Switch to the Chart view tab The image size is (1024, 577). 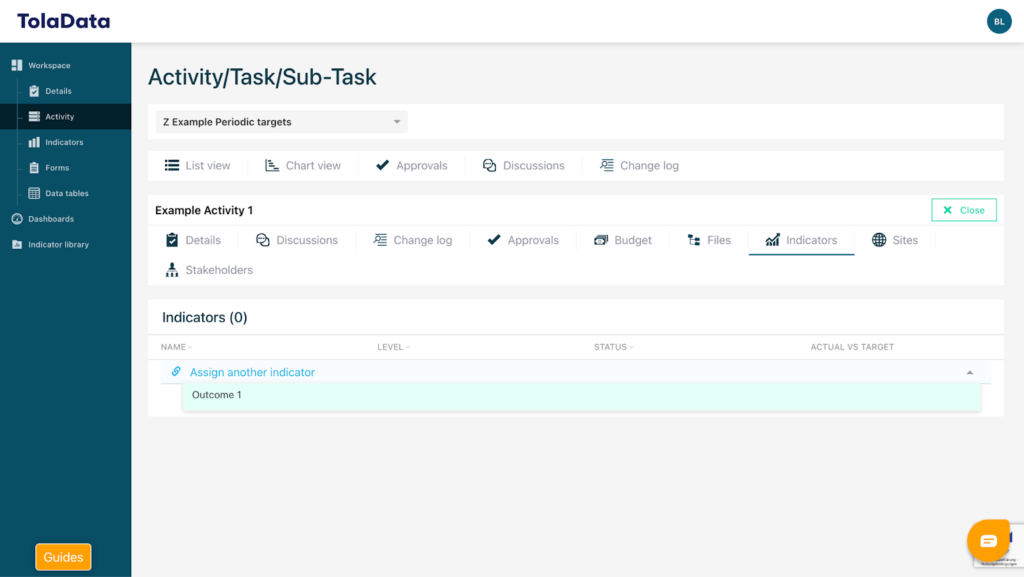(303, 166)
